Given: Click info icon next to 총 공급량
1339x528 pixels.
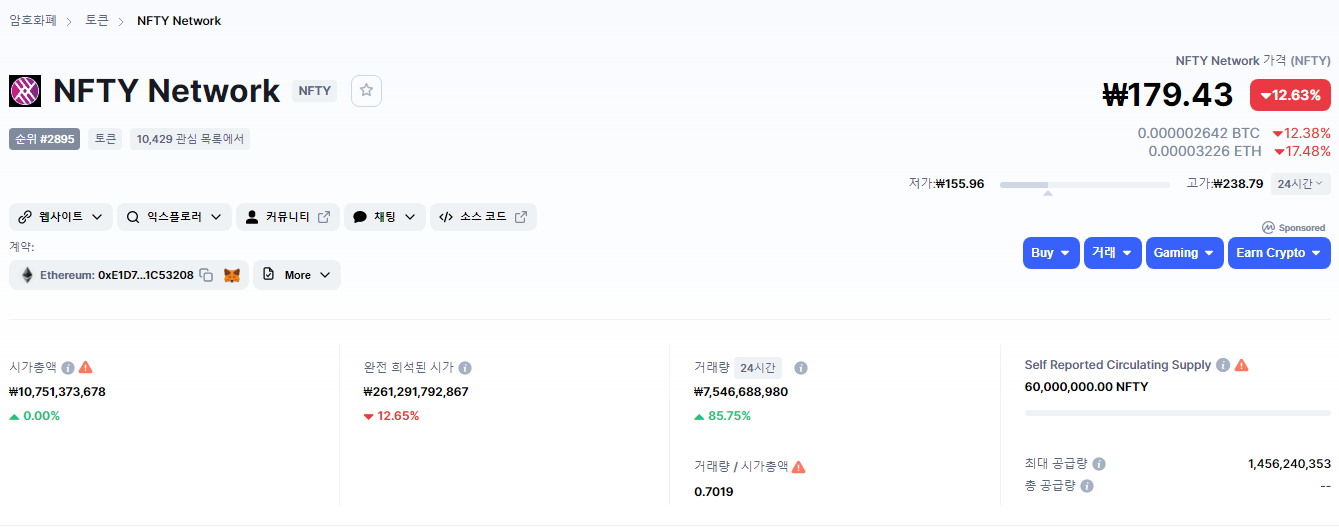Looking at the screenshot, I should 1087,486.
